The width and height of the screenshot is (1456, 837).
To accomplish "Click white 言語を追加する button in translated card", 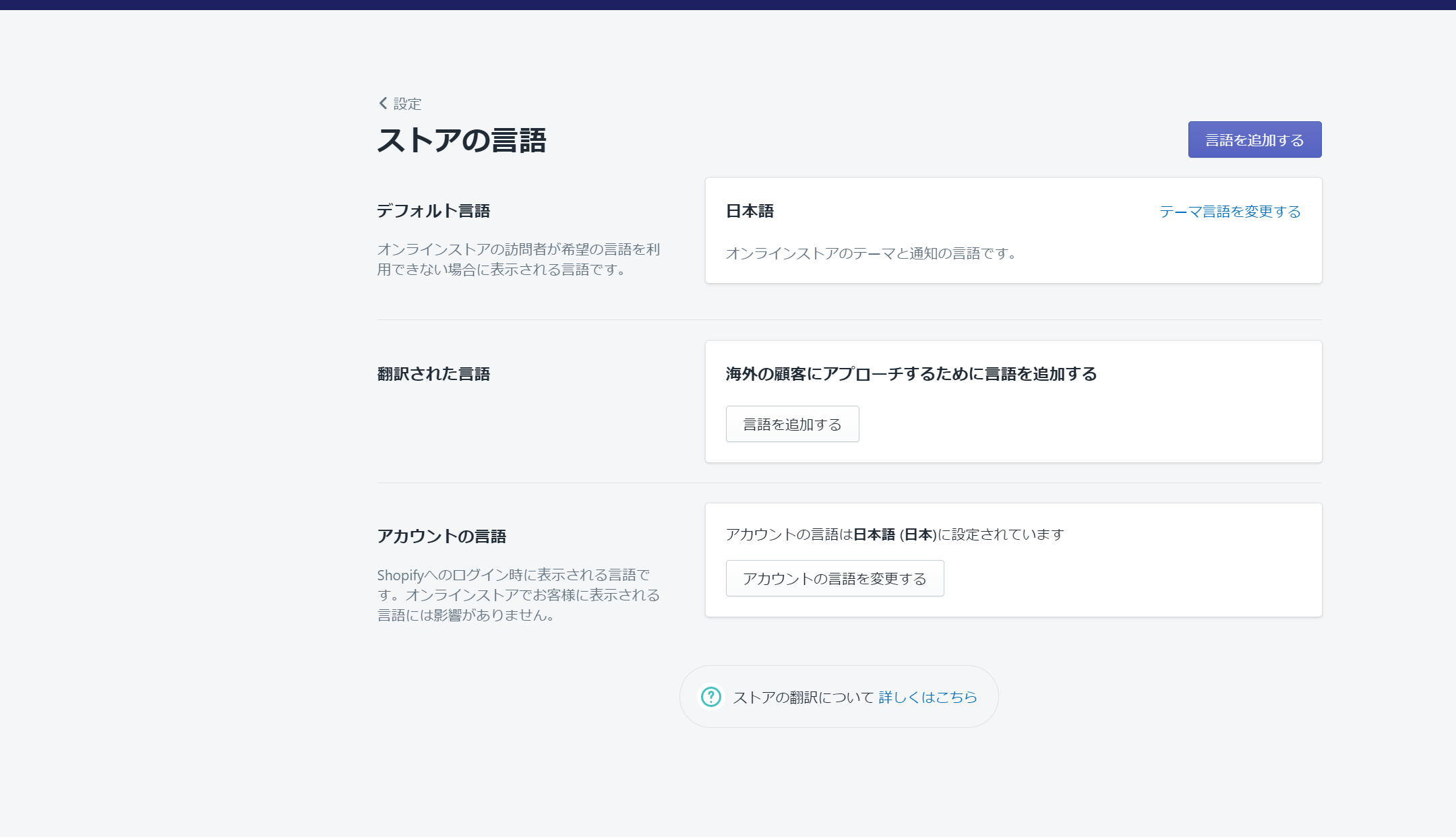I will click(x=792, y=424).
